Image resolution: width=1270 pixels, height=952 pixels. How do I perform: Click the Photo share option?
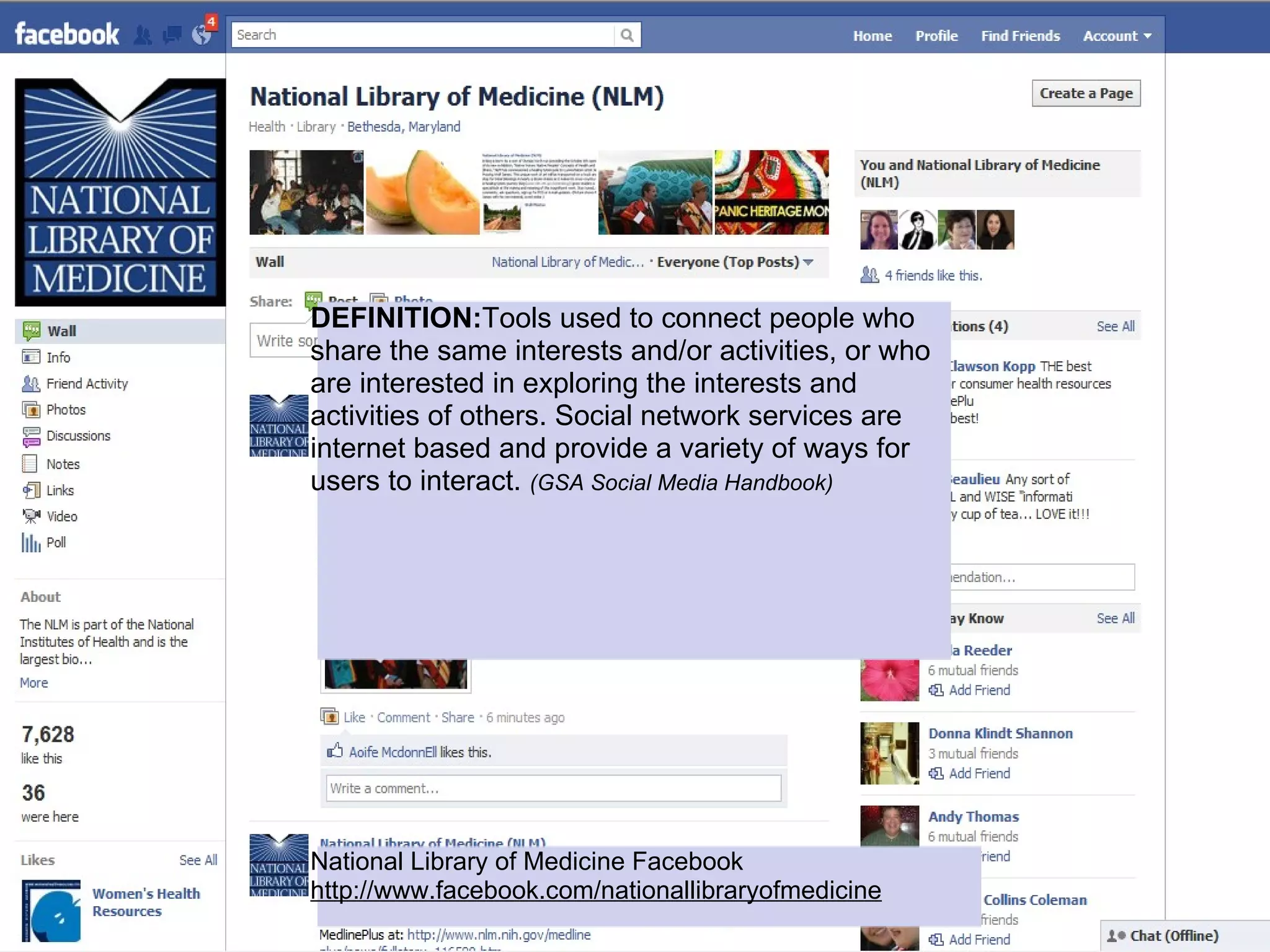[x=401, y=299]
